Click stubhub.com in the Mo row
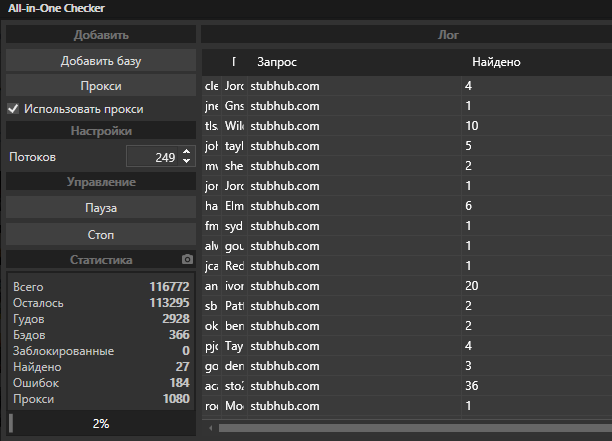Screen dimensions: 612x441 [x=285, y=406]
